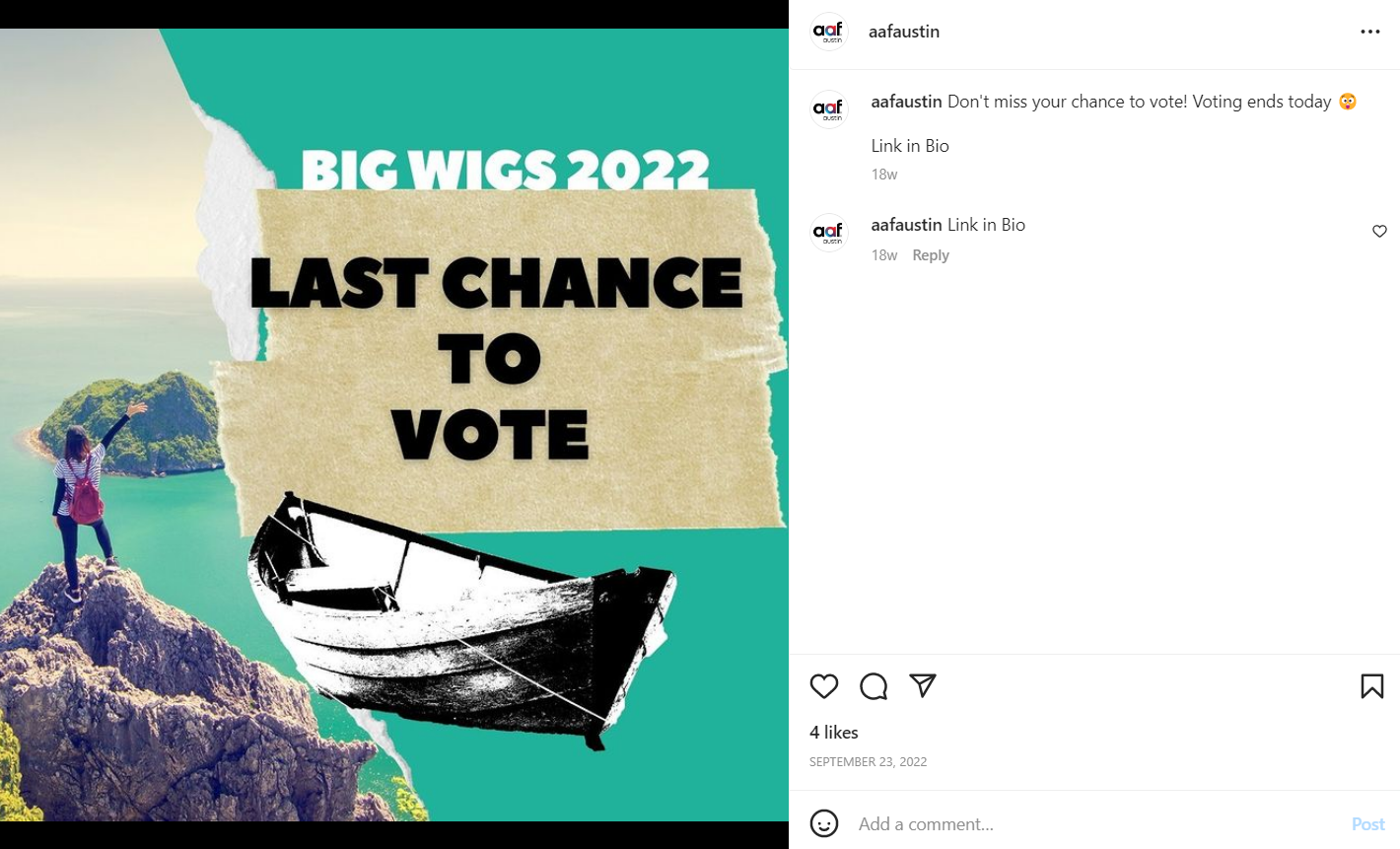Click the Post comment button
Viewport: 1400px width, 849px height.
1368,824
